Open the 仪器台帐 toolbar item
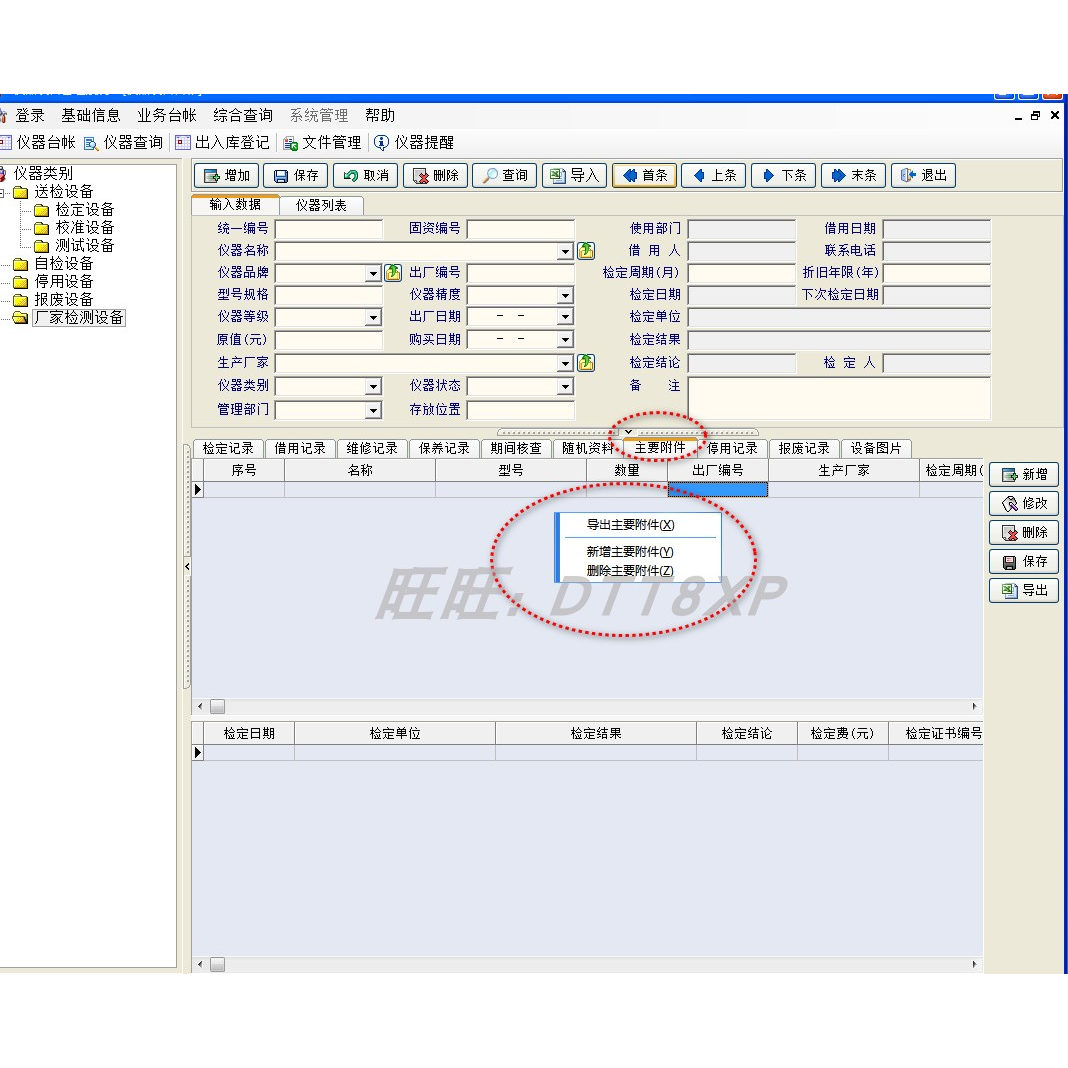 click(x=37, y=142)
